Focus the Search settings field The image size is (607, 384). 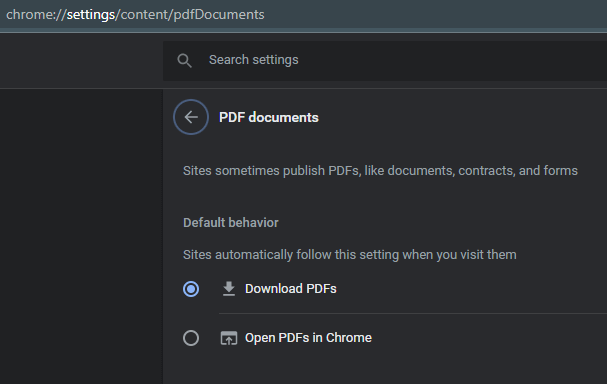[385, 61]
